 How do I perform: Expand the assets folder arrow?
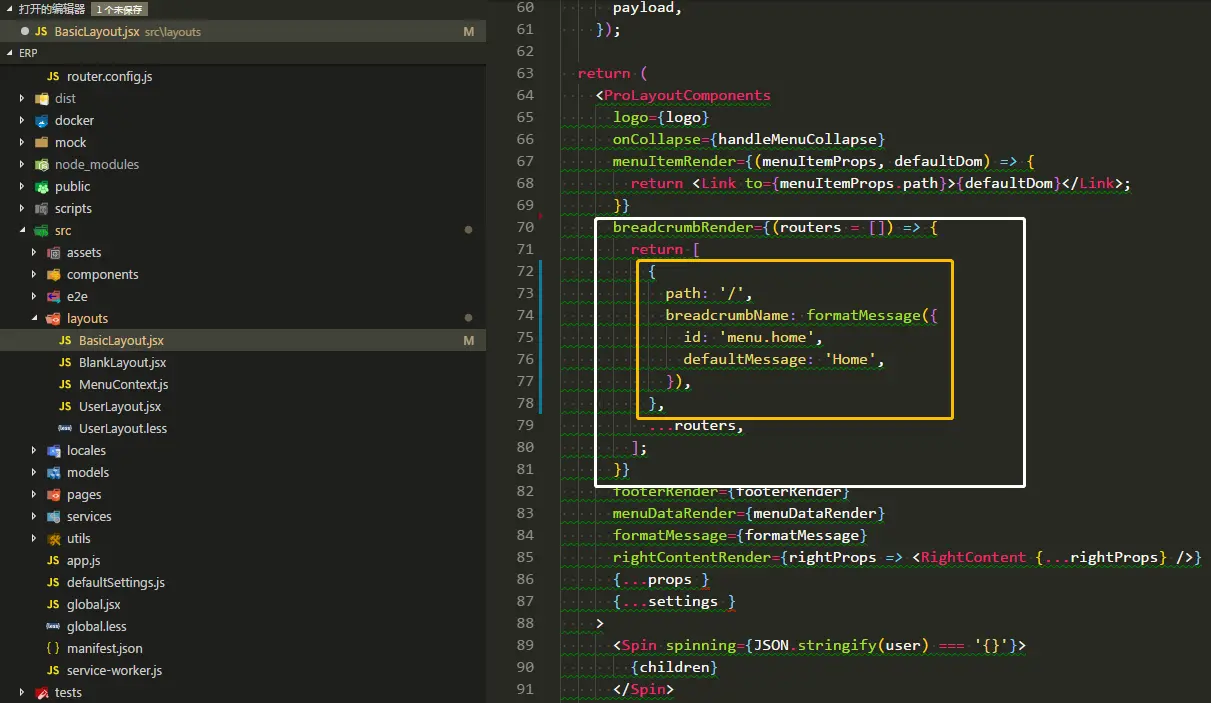pyautogui.click(x=34, y=252)
